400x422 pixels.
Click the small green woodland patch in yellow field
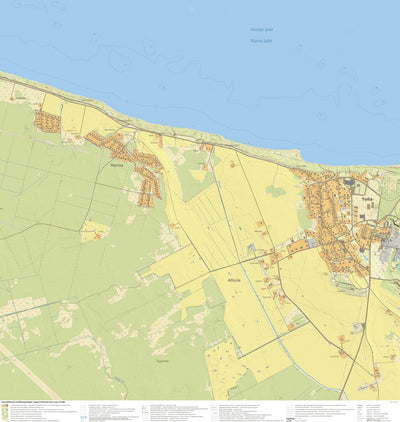point(275,191)
